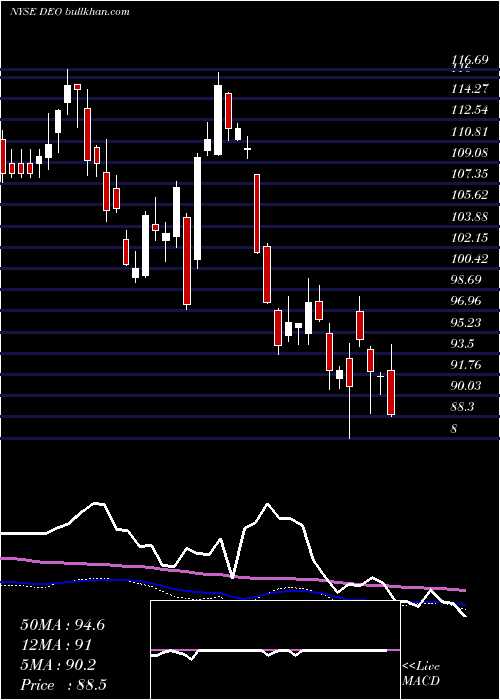Click the 50MA : 94.6 readout
The width and height of the screenshot is (500, 700).
[63, 625]
